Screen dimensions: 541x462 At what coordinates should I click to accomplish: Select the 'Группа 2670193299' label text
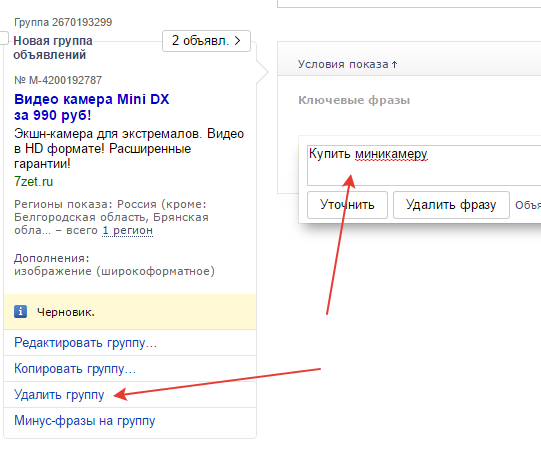[63, 22]
